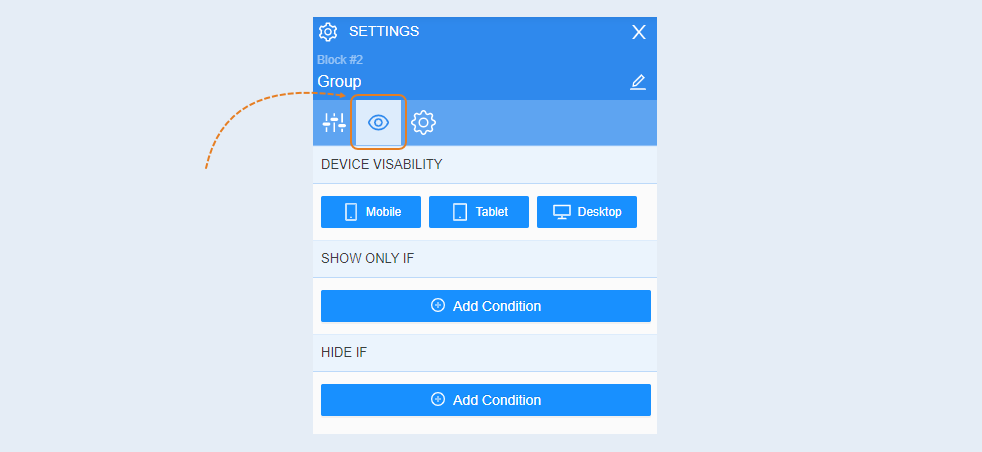
Task: Click the DEVICE VISABILITY section header
Action: (x=485, y=165)
